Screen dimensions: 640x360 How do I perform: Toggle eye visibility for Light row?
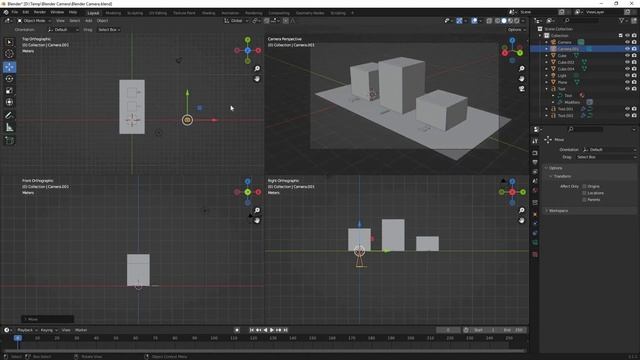(x=627, y=76)
